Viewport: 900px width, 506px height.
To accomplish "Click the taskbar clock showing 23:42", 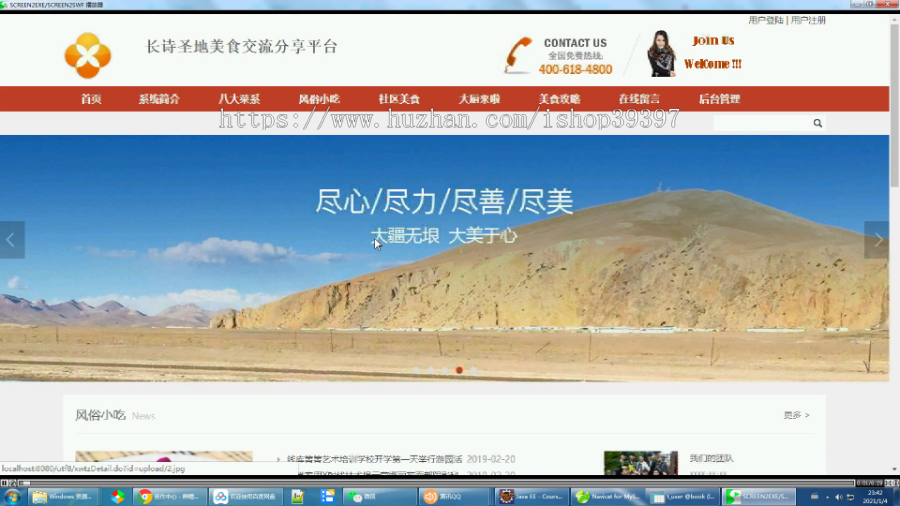I will click(x=875, y=497).
